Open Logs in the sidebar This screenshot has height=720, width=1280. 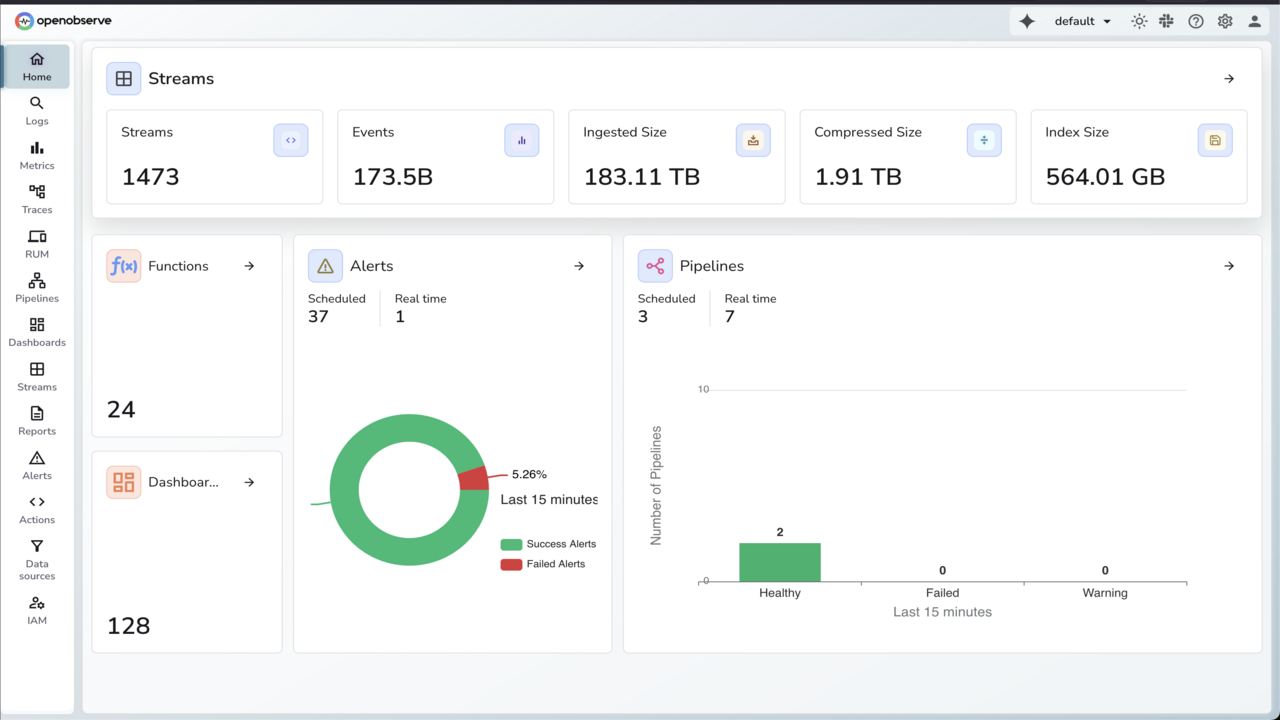[x=37, y=111]
